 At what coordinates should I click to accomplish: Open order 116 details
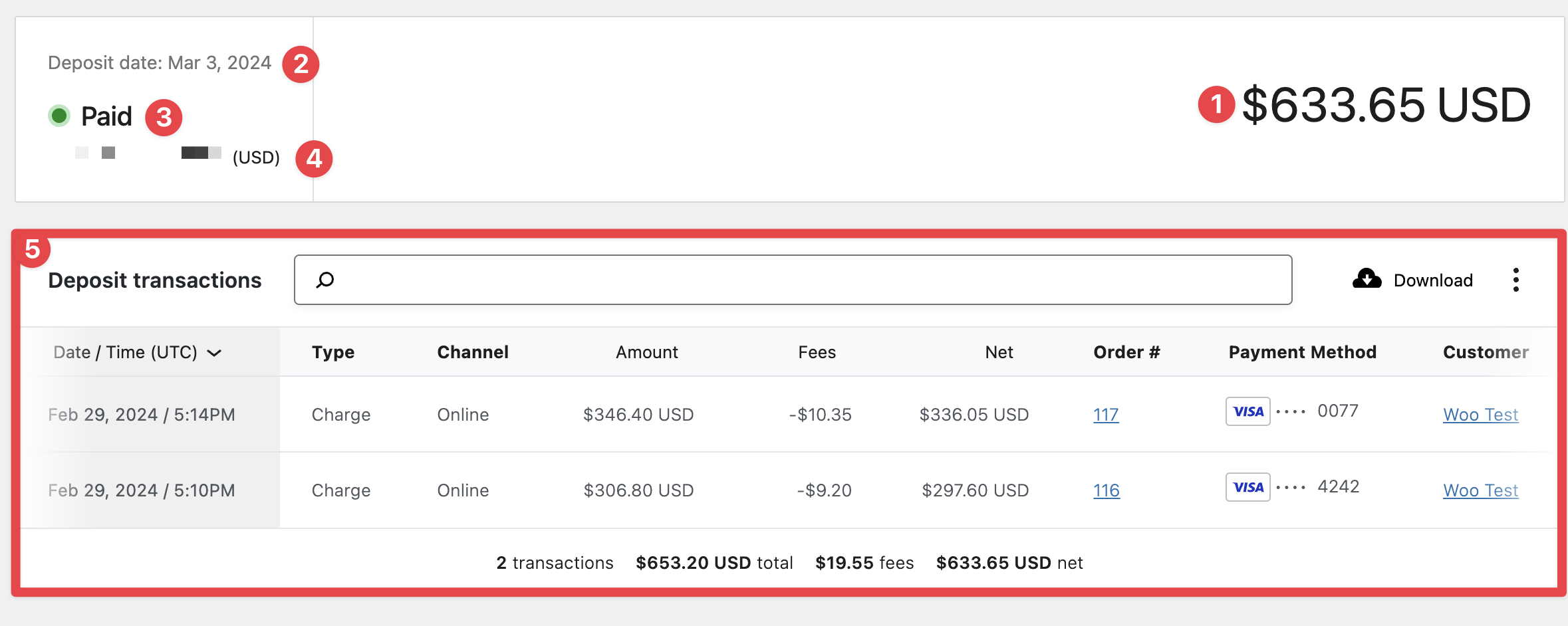point(1106,490)
